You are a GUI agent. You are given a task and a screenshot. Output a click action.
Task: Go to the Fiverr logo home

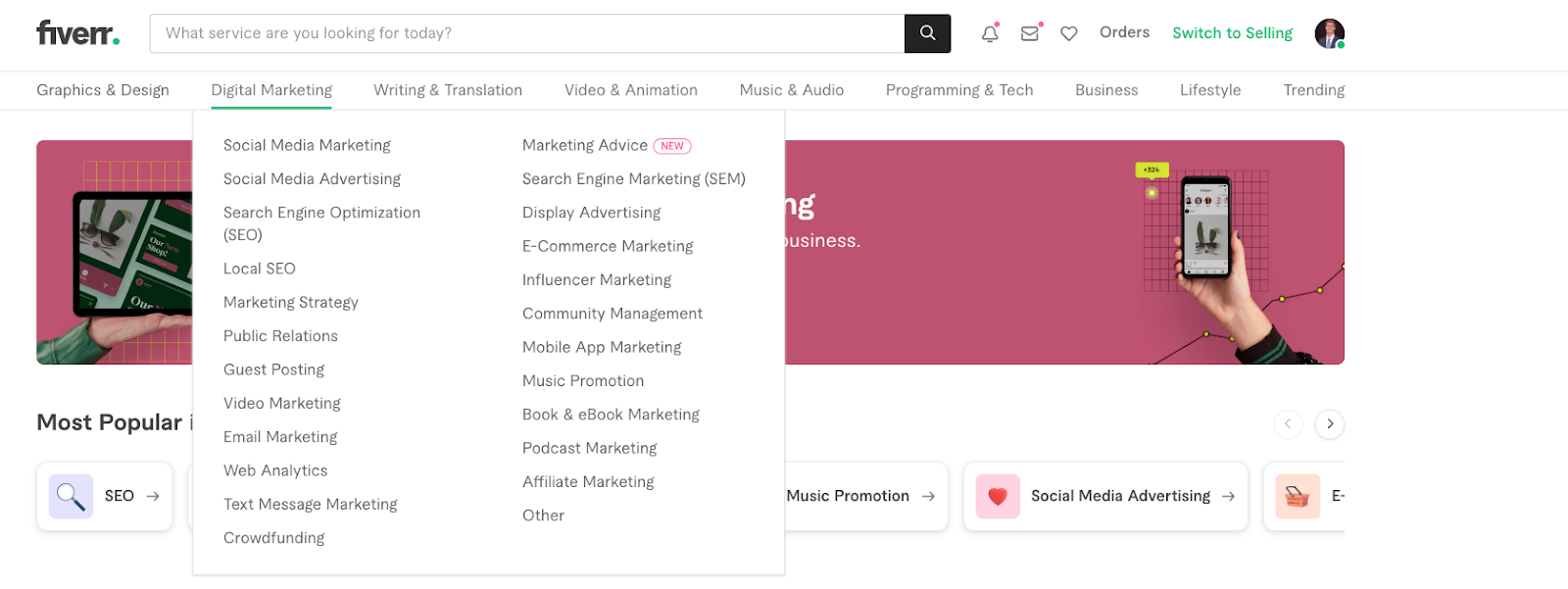click(x=77, y=33)
